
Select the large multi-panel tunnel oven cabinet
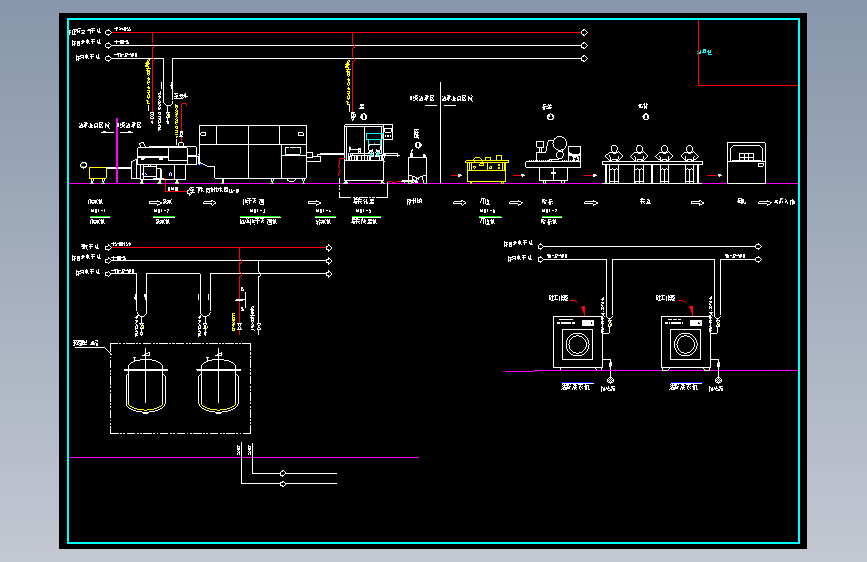click(253, 153)
